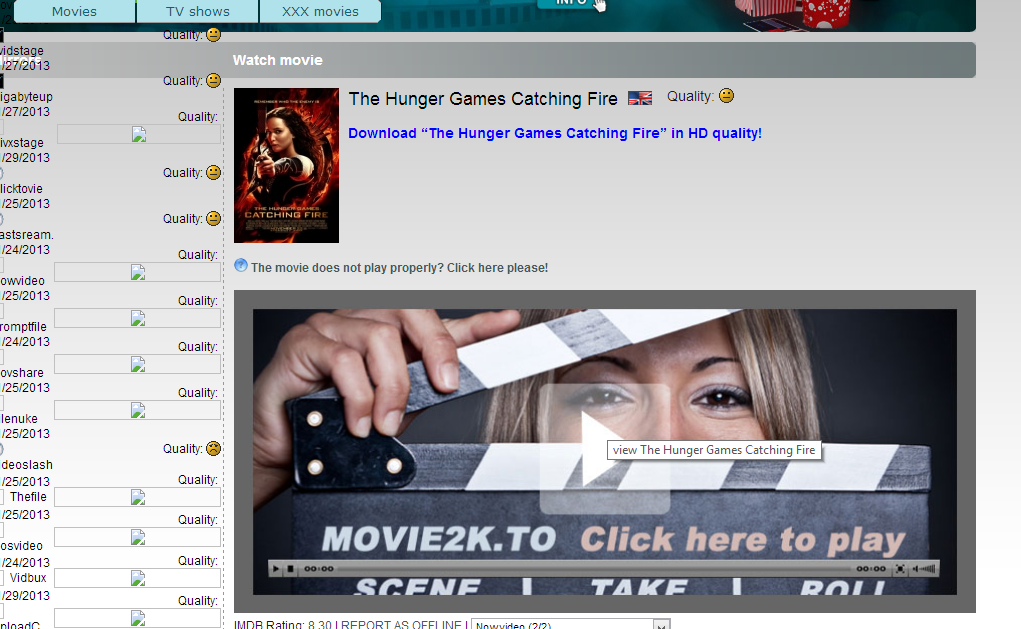This screenshot has height=629, width=1021.
Task: Select the lenuke mirror link
Action: pos(19,419)
